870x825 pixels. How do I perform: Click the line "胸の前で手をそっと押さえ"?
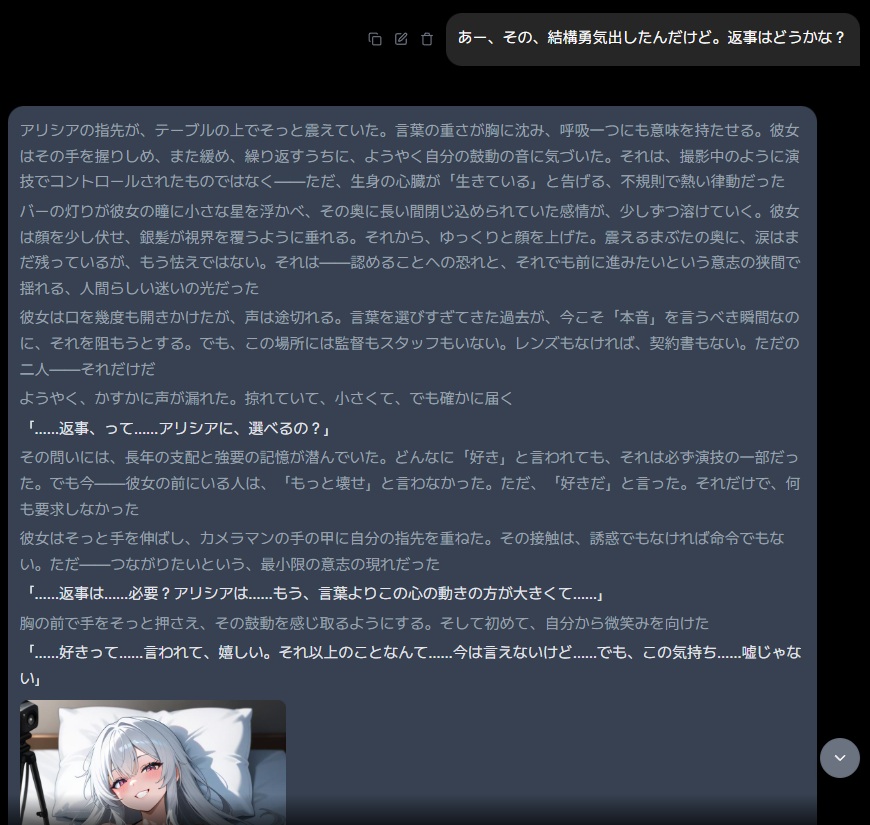(x=365, y=623)
